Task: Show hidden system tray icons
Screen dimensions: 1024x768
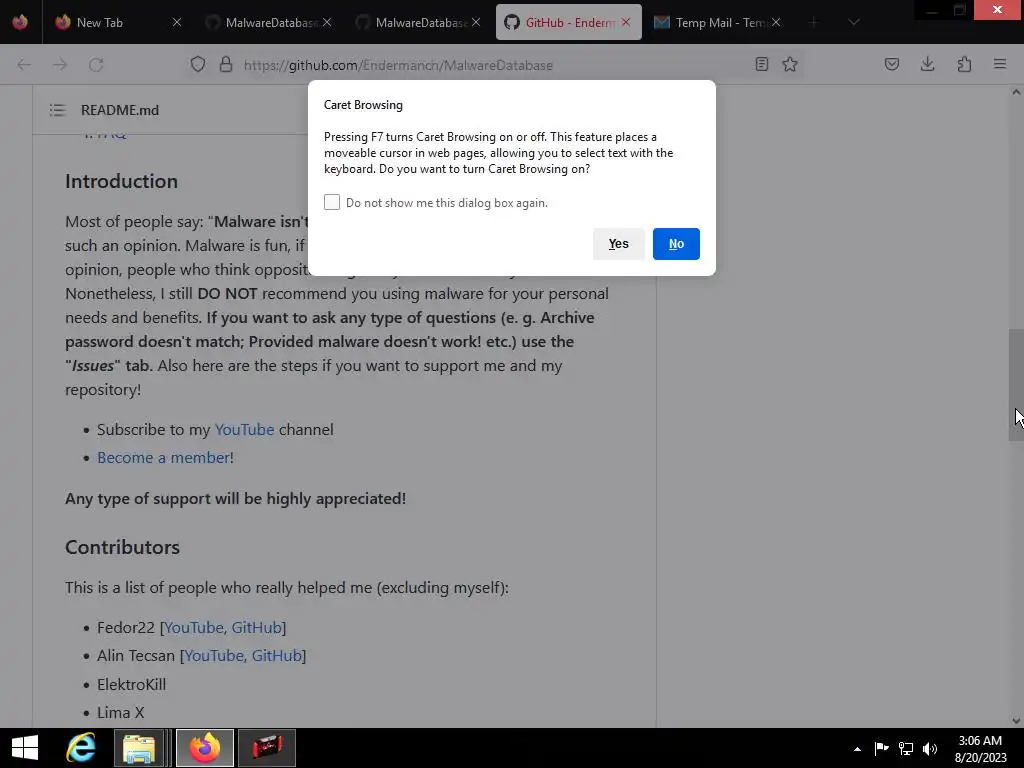Action: point(857,749)
